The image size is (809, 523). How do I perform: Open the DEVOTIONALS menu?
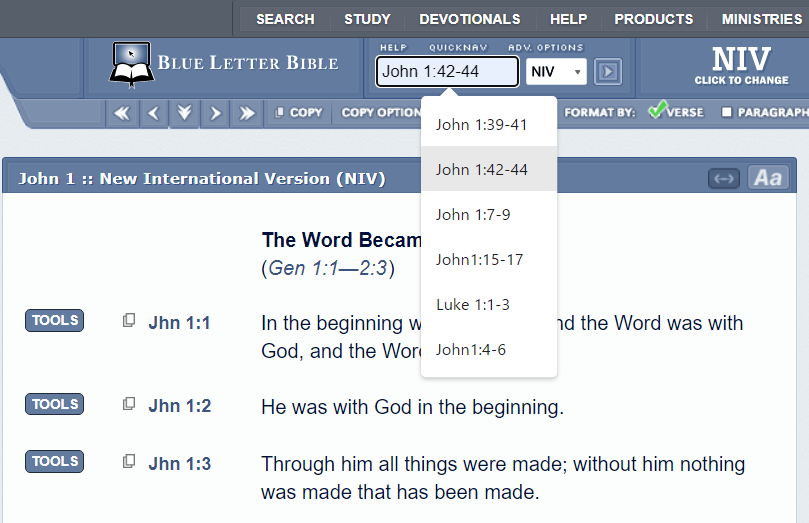click(x=470, y=19)
